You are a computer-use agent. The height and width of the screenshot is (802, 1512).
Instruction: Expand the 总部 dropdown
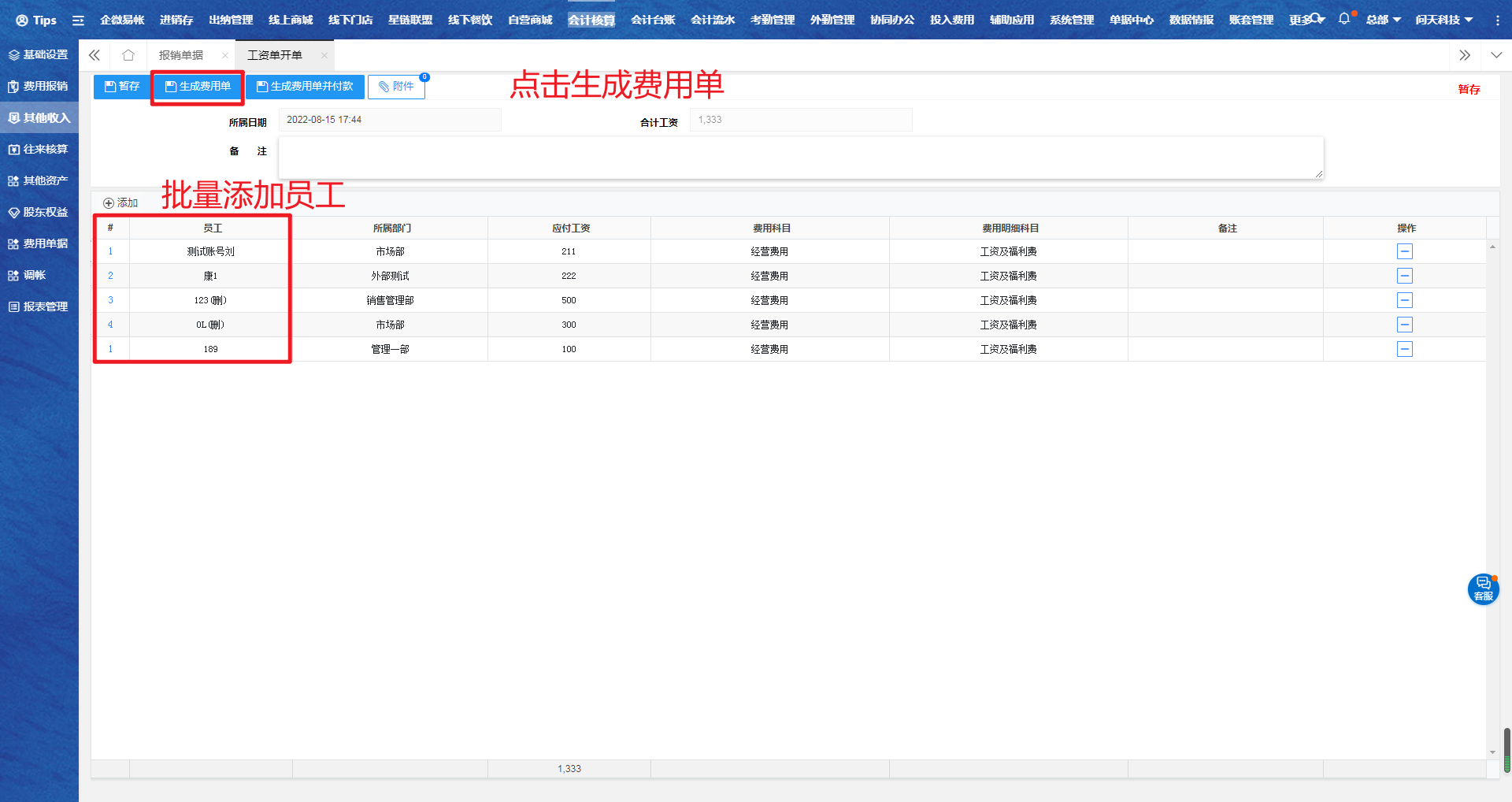1383,20
